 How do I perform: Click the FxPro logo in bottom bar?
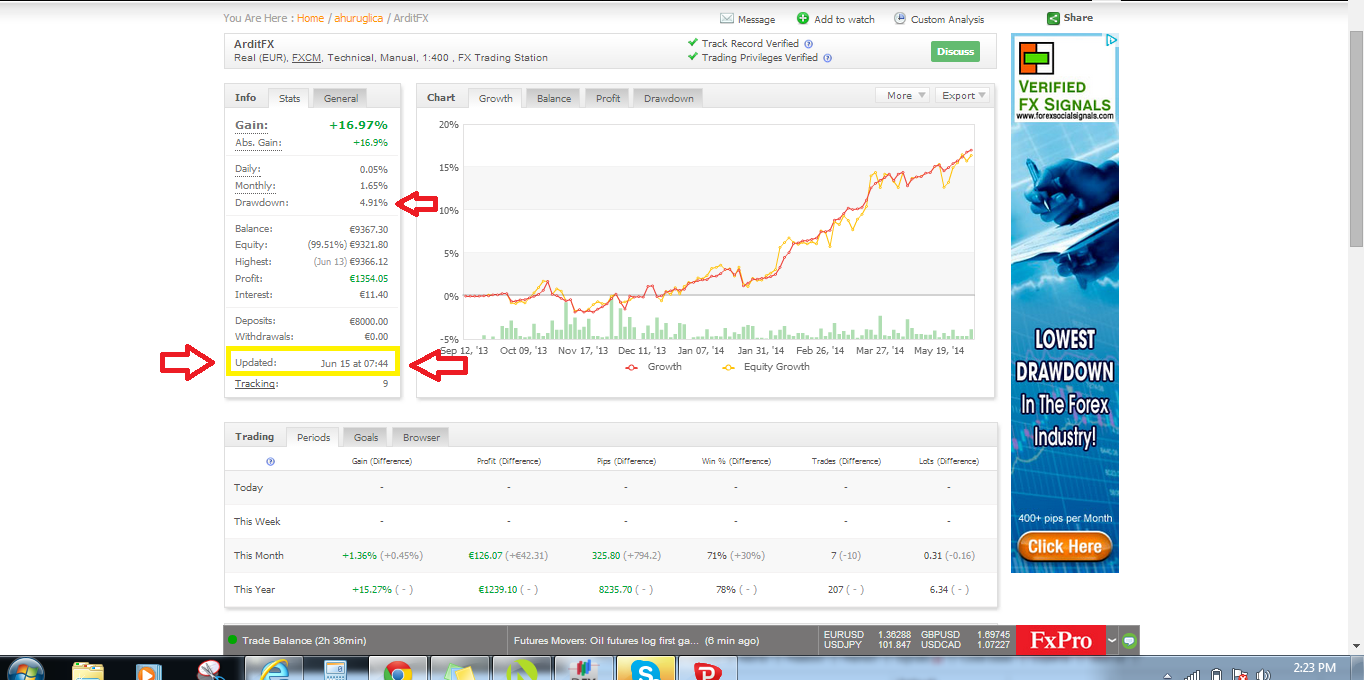pos(1060,640)
